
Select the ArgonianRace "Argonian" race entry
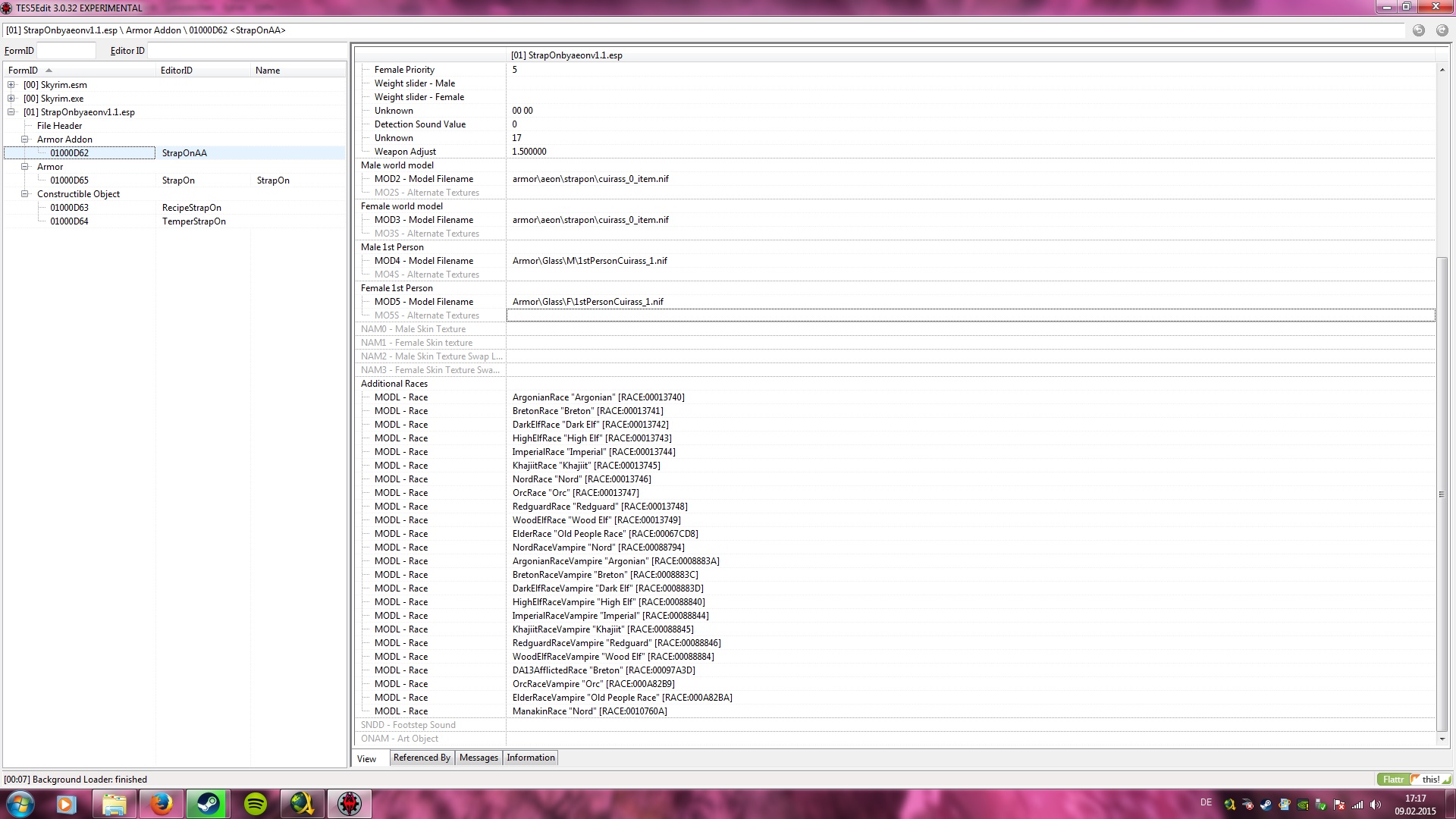[x=598, y=397]
